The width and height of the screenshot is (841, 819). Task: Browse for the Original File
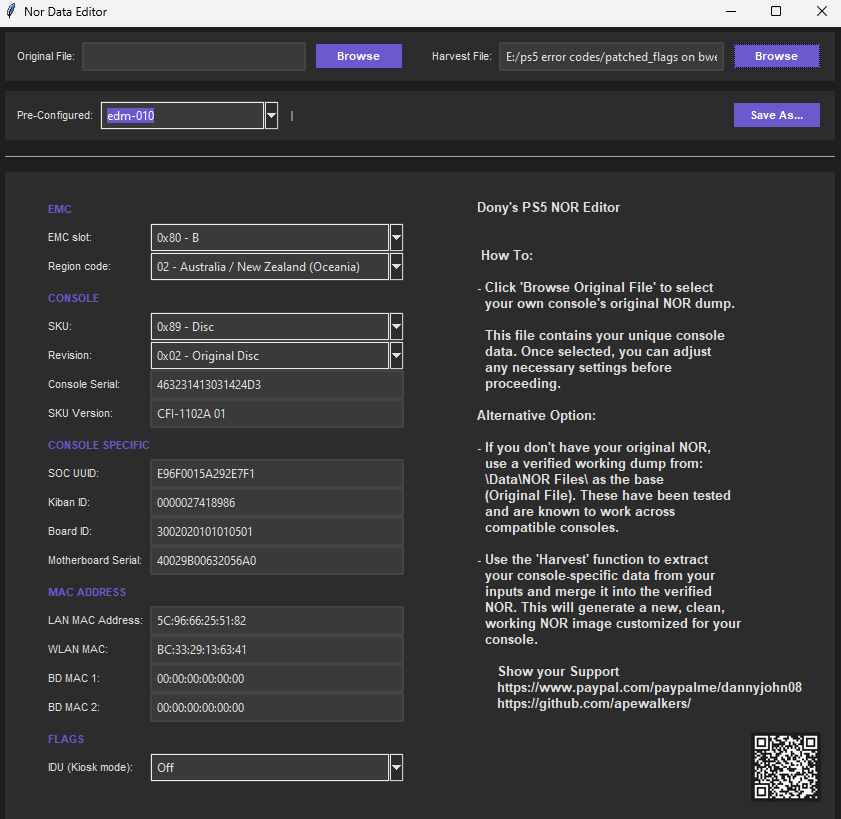click(358, 57)
